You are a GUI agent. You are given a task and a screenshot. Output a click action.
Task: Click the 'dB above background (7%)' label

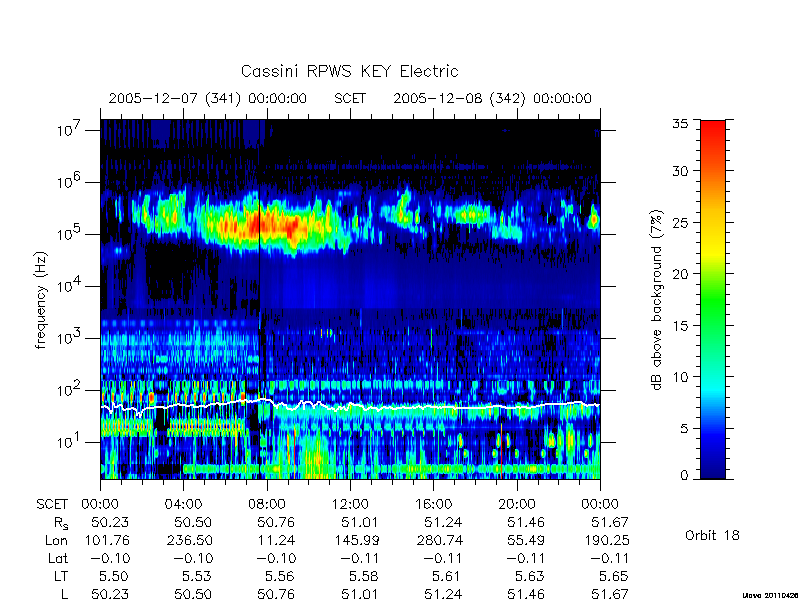(657, 300)
